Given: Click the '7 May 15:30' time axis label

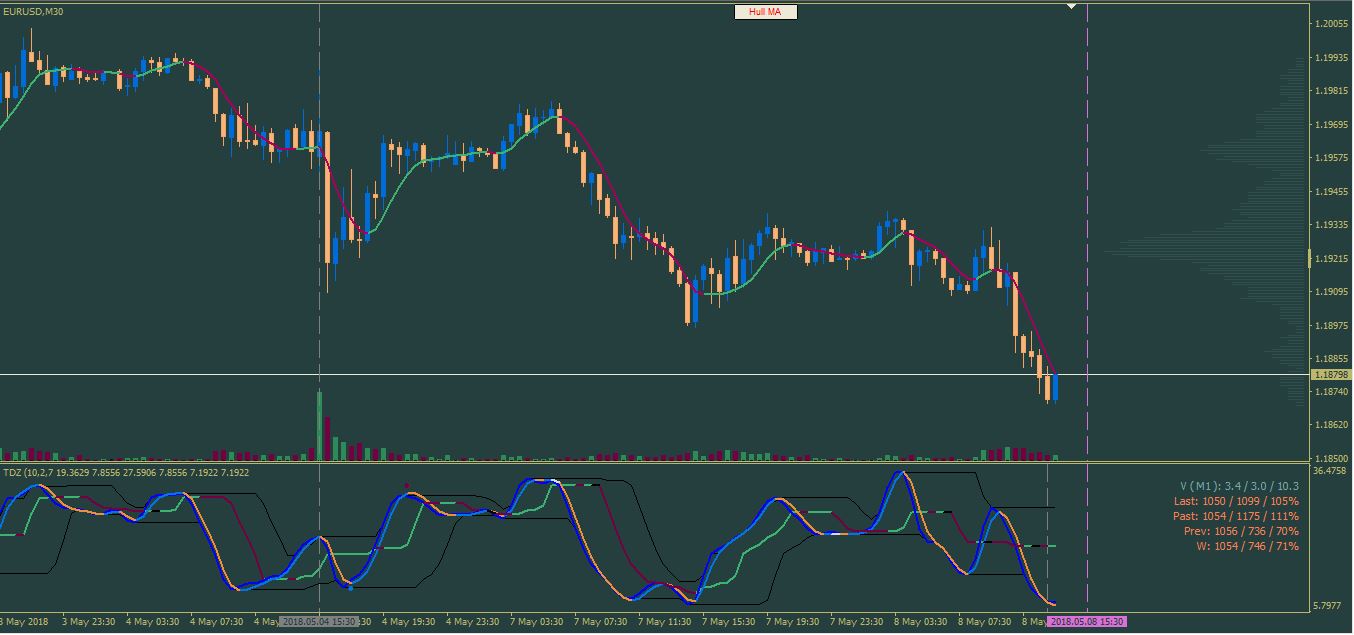Looking at the screenshot, I should (728, 622).
